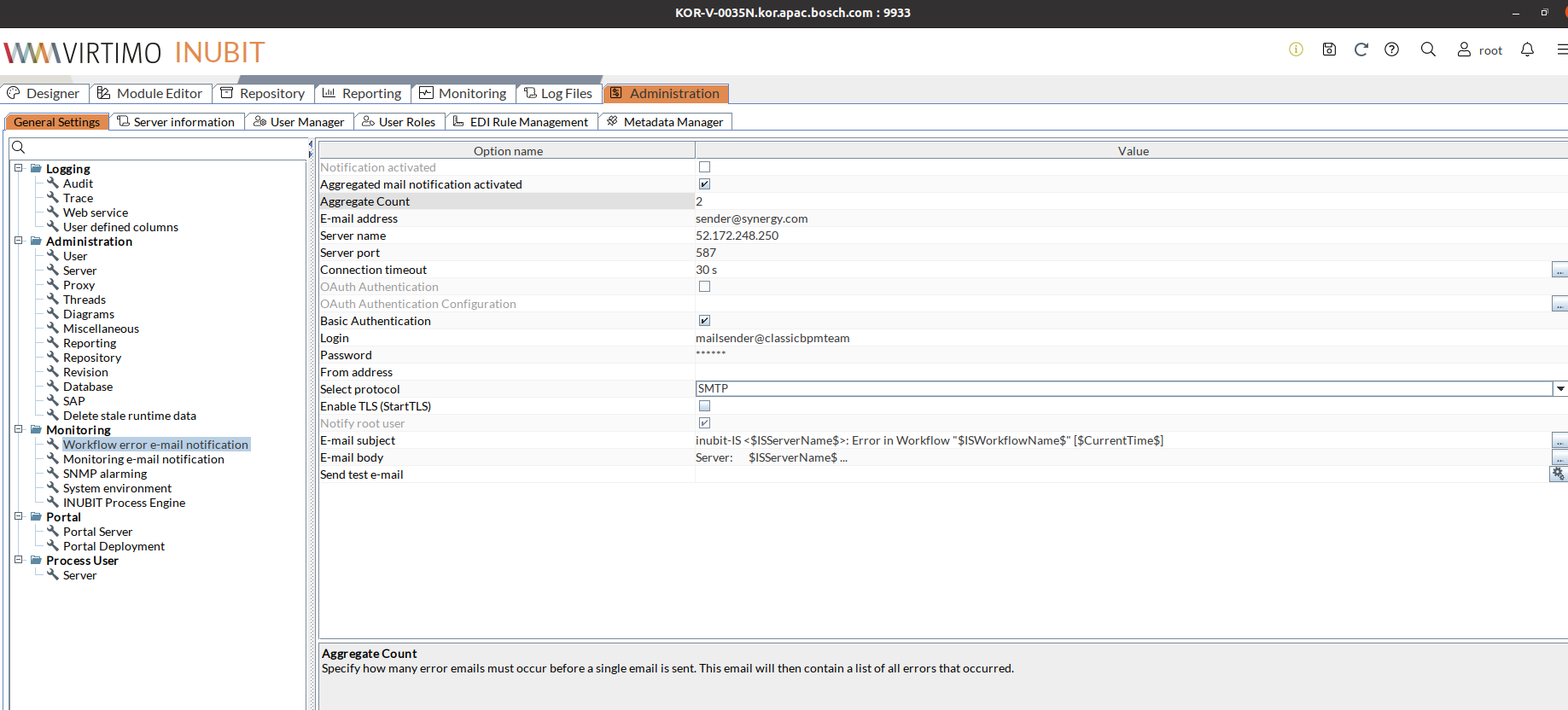This screenshot has height=710, width=1568.
Task: Click the magnifier search icon in header
Action: coord(1428,49)
